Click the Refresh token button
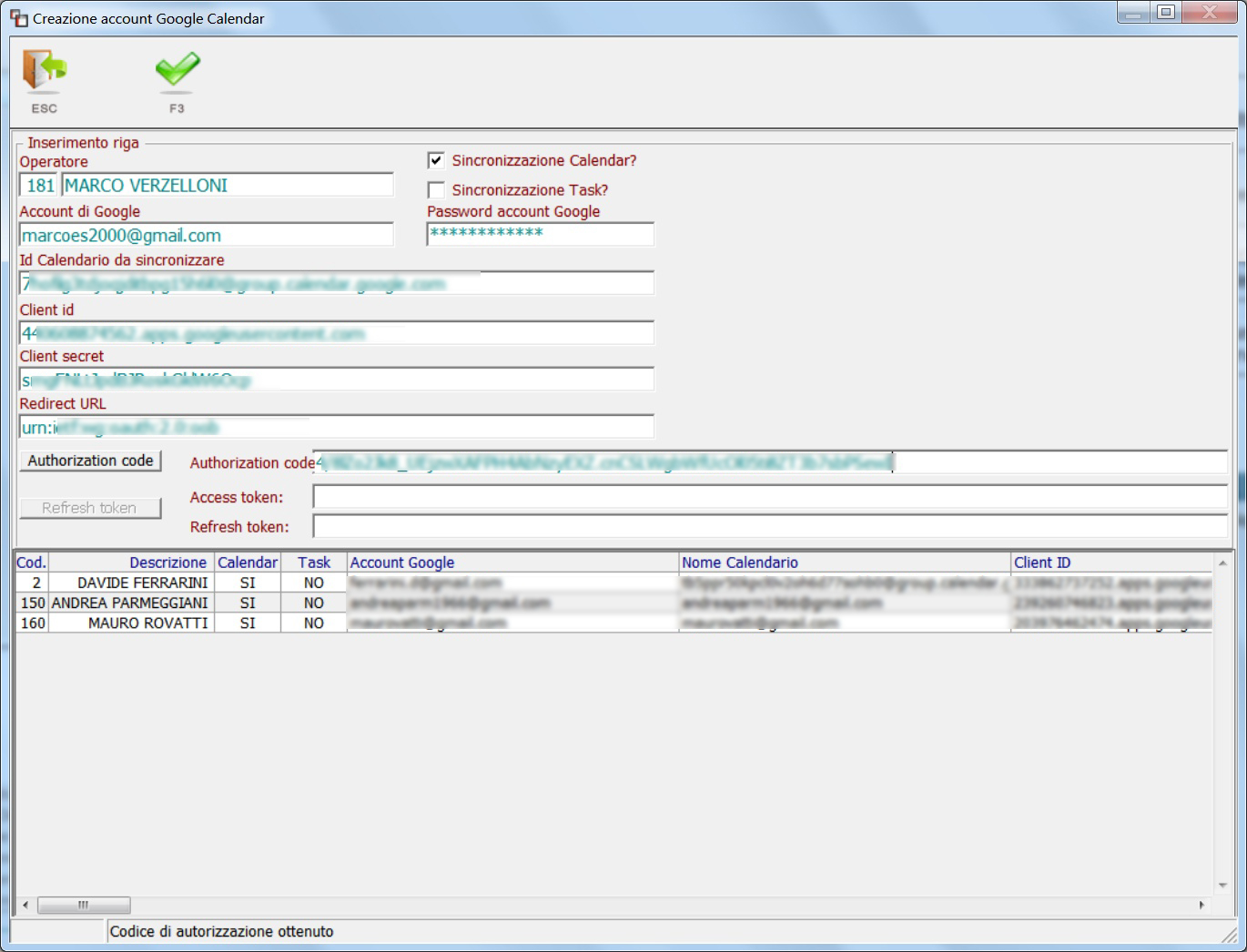 (90, 508)
